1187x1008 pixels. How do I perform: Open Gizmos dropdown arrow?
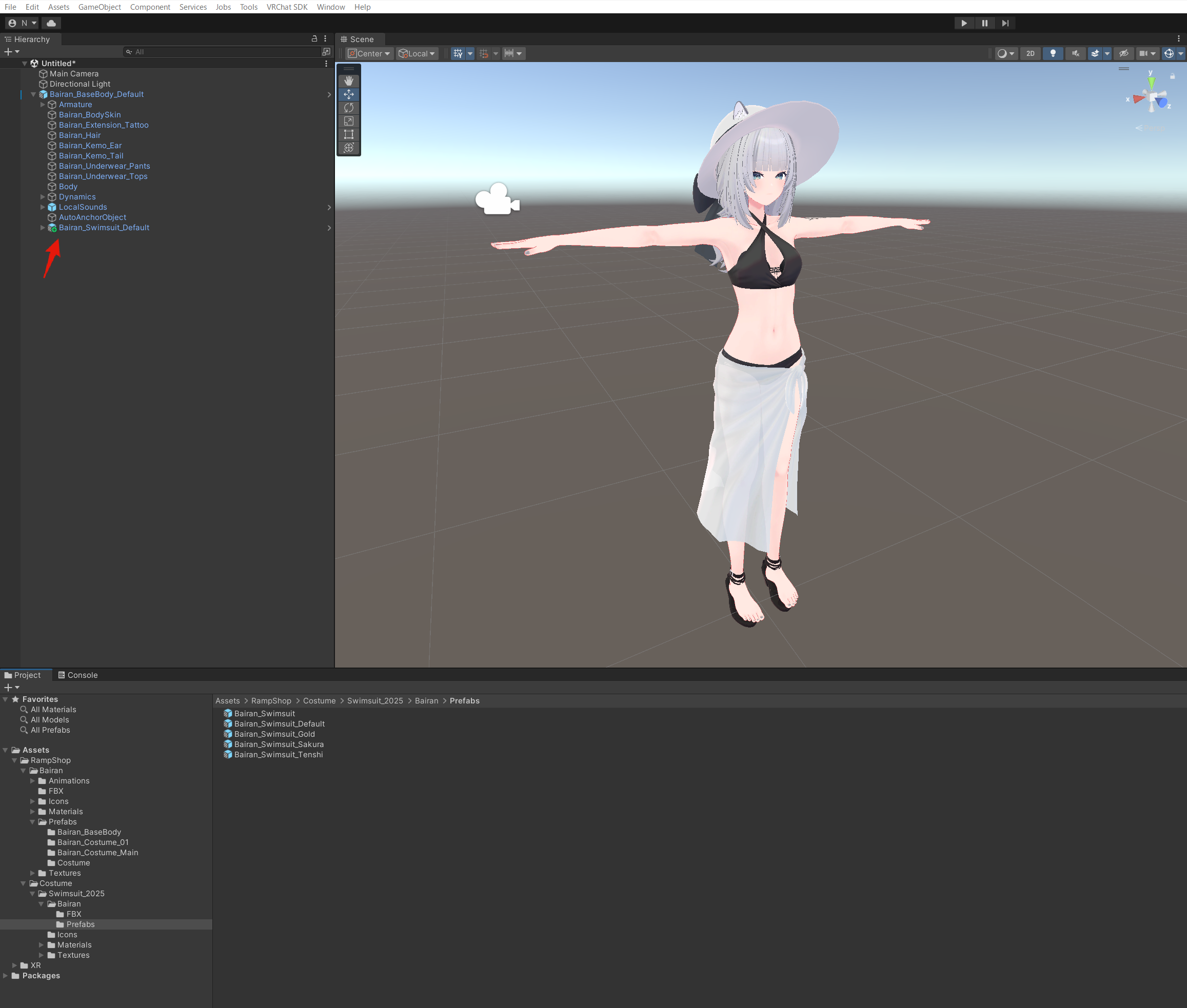[x=1181, y=53]
